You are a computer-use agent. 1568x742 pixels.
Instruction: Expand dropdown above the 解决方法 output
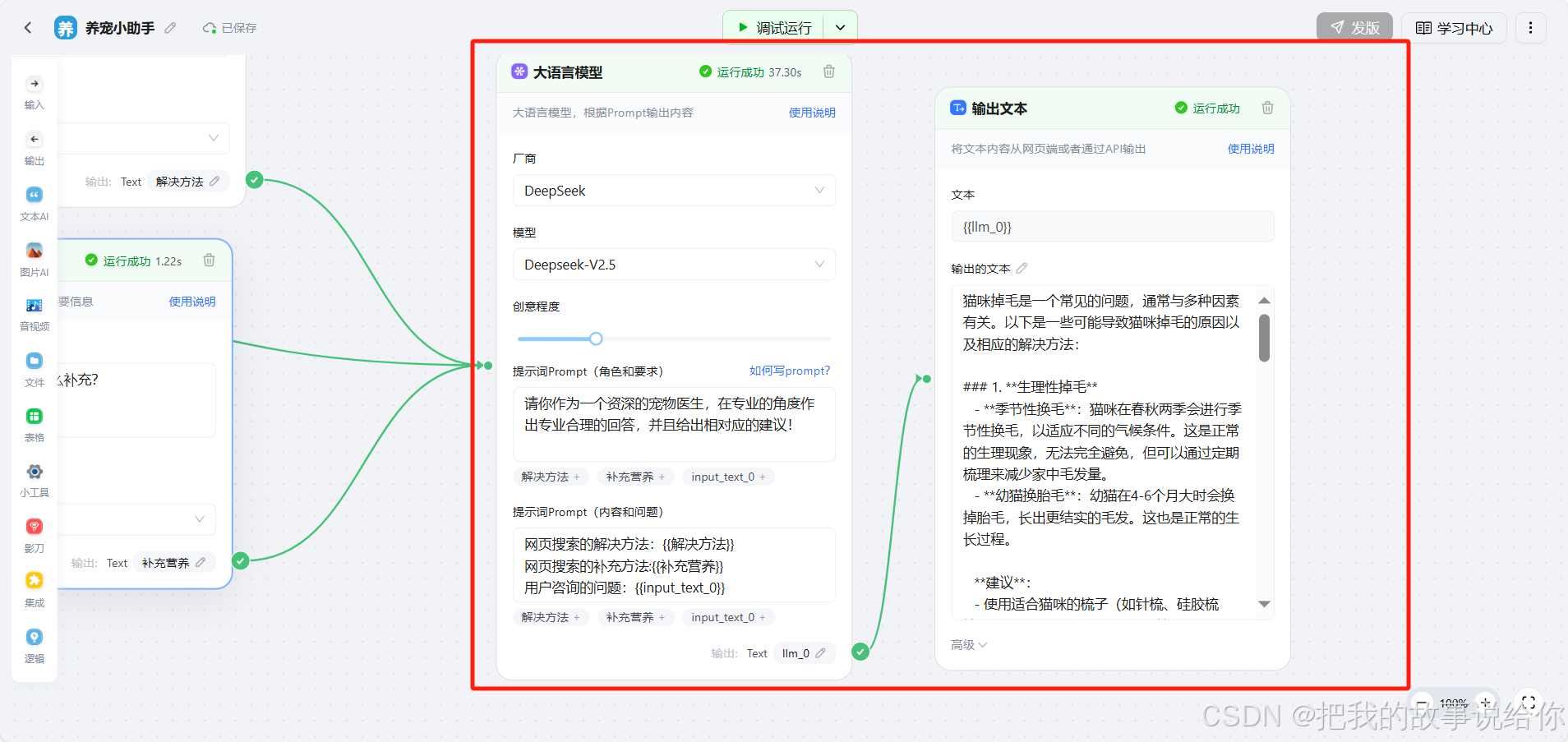(213, 138)
